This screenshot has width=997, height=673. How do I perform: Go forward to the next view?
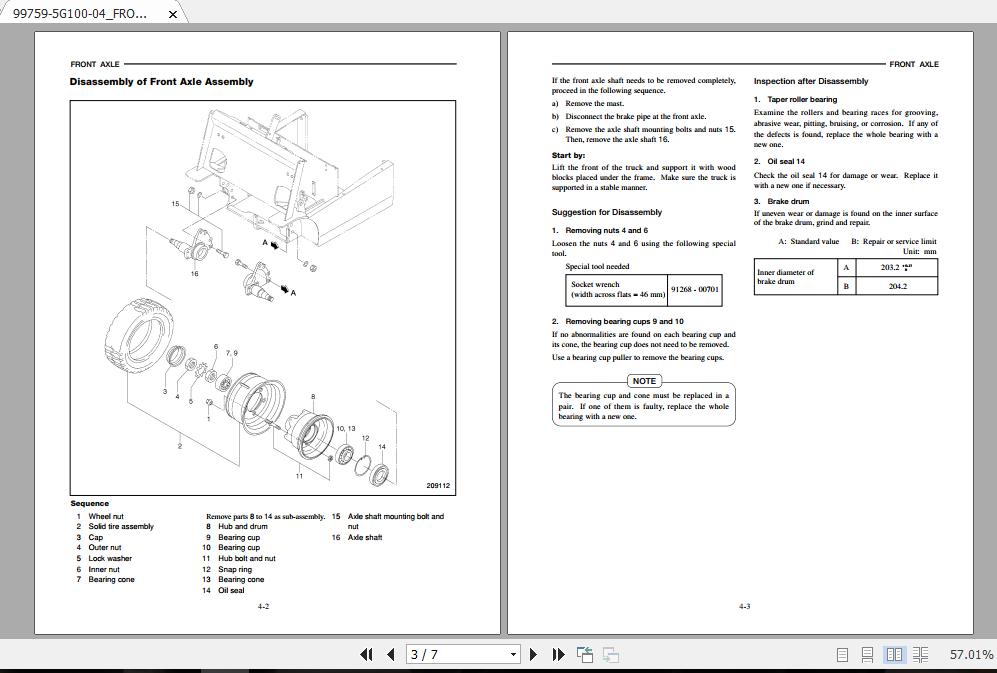click(x=611, y=654)
